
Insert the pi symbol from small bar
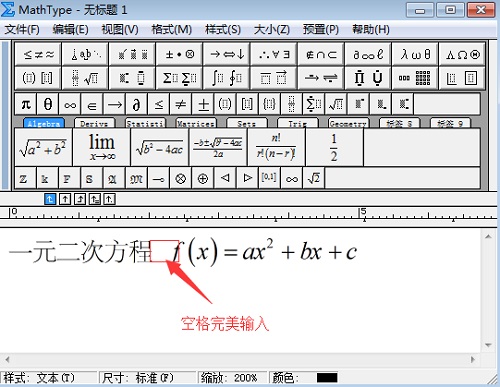pyautogui.click(x=26, y=105)
